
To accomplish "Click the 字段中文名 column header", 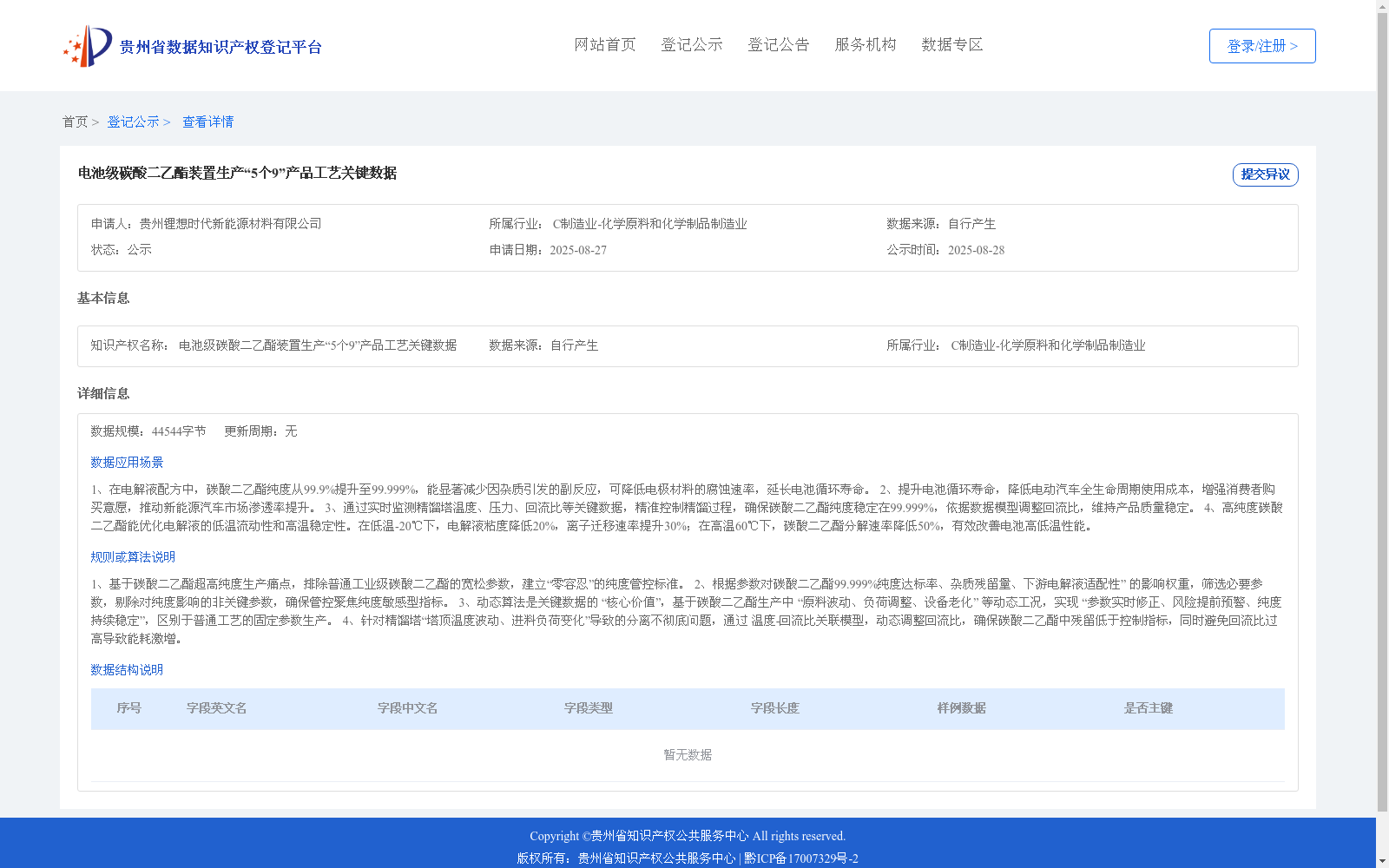I will (407, 708).
